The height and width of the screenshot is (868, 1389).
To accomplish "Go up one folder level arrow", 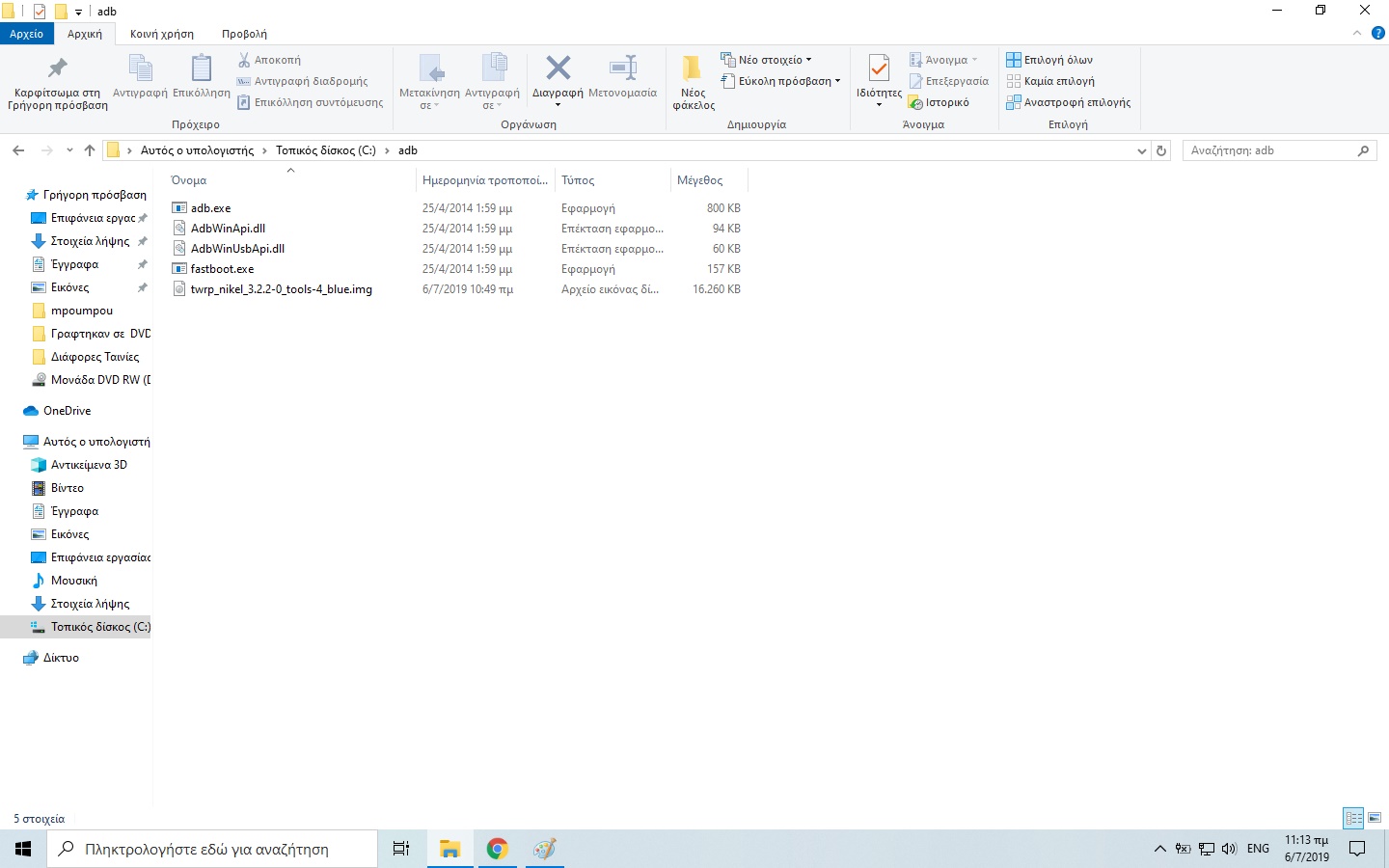I will (x=90, y=150).
